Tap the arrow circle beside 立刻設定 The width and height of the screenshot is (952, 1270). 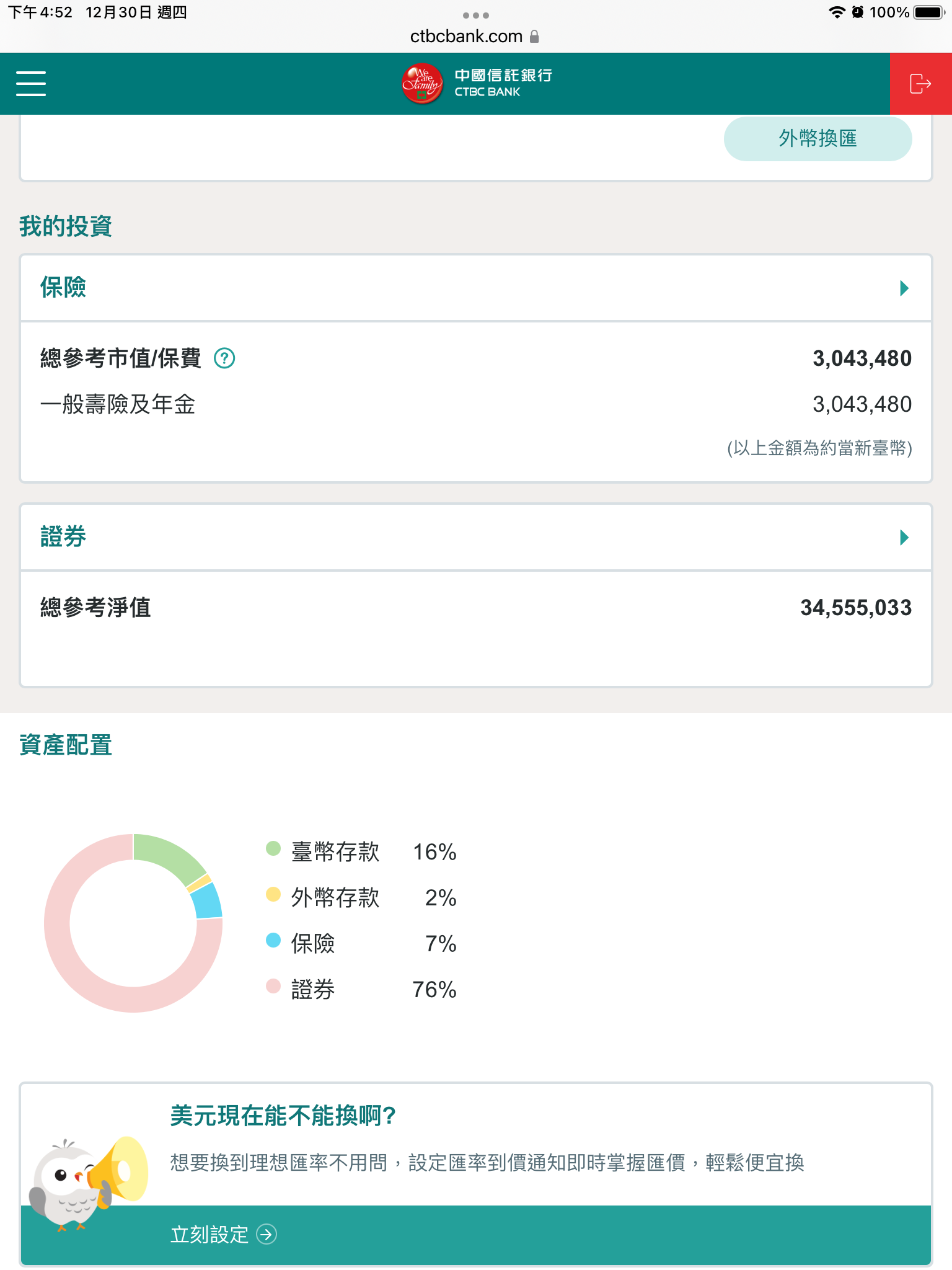267,1235
